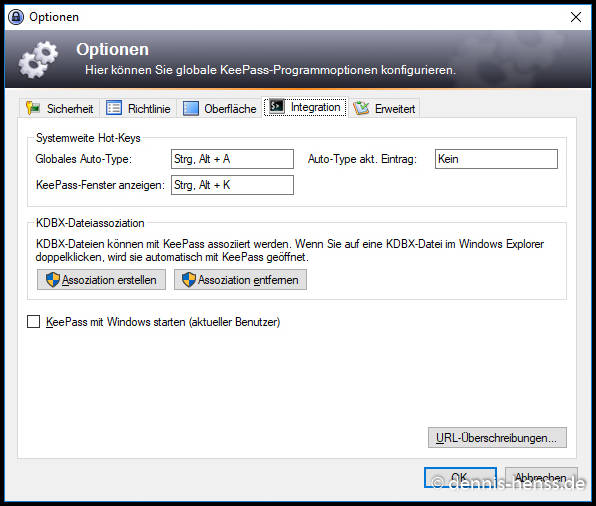This screenshot has width=596, height=506.
Task: Click the Globales Auto-Type label
Action: [x=84, y=159]
